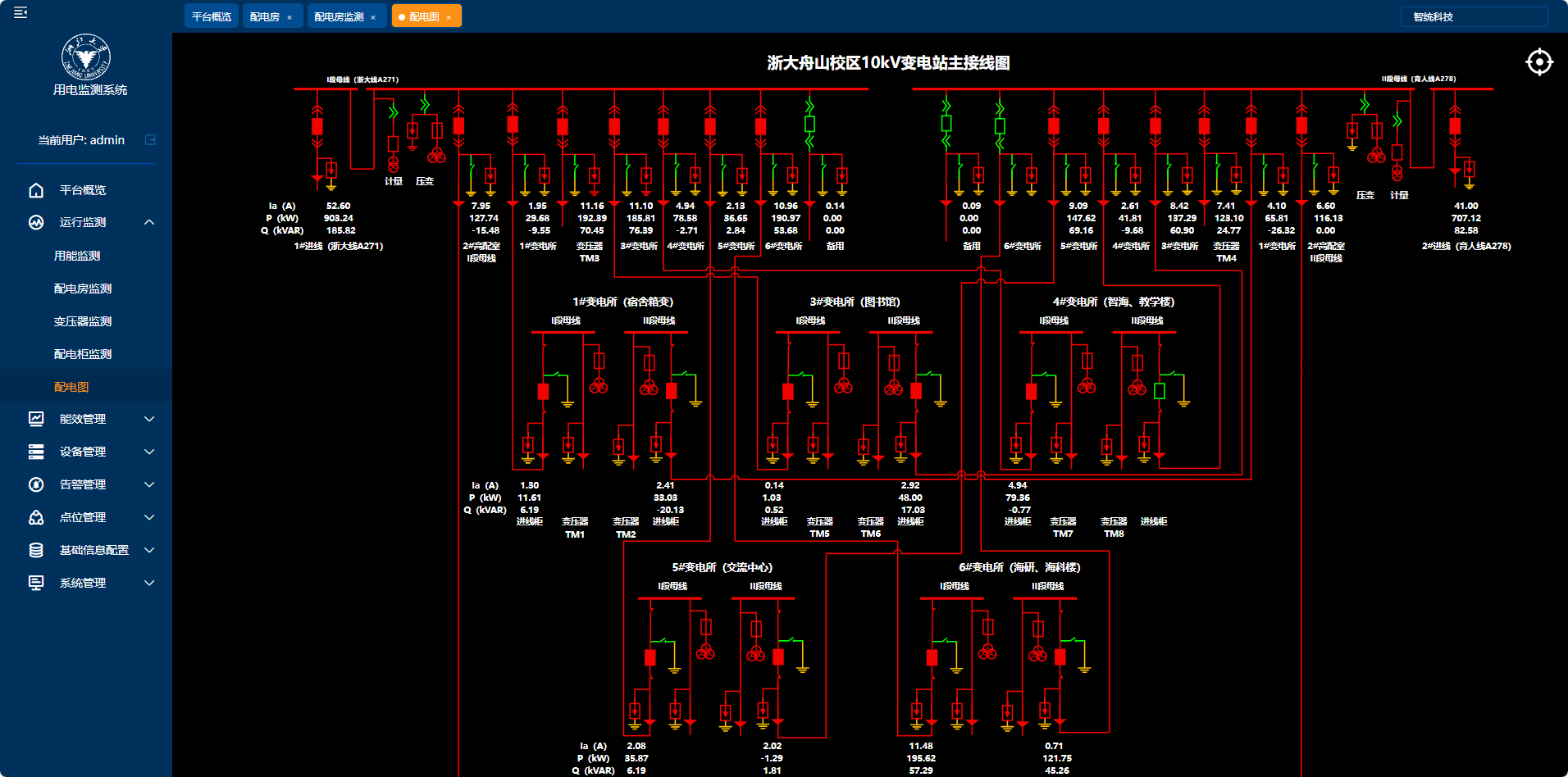Image resolution: width=1568 pixels, height=777 pixels.
Task: Click the diagram title 浙大舟山校区10kV变电站主接线图
Action: point(888,63)
